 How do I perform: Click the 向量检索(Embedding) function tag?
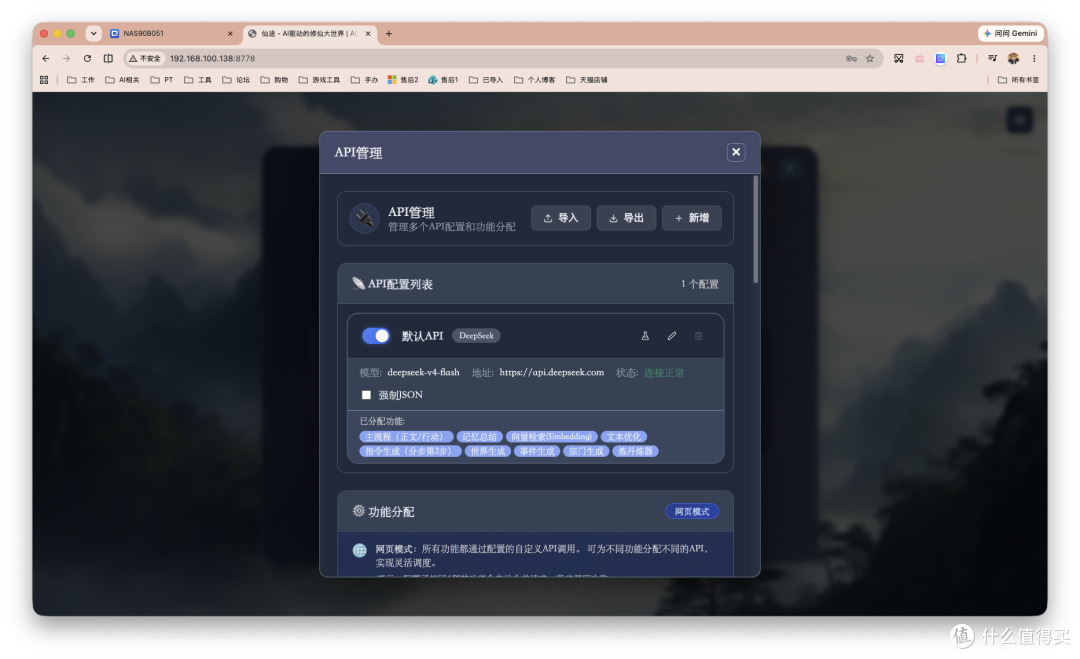click(551, 437)
